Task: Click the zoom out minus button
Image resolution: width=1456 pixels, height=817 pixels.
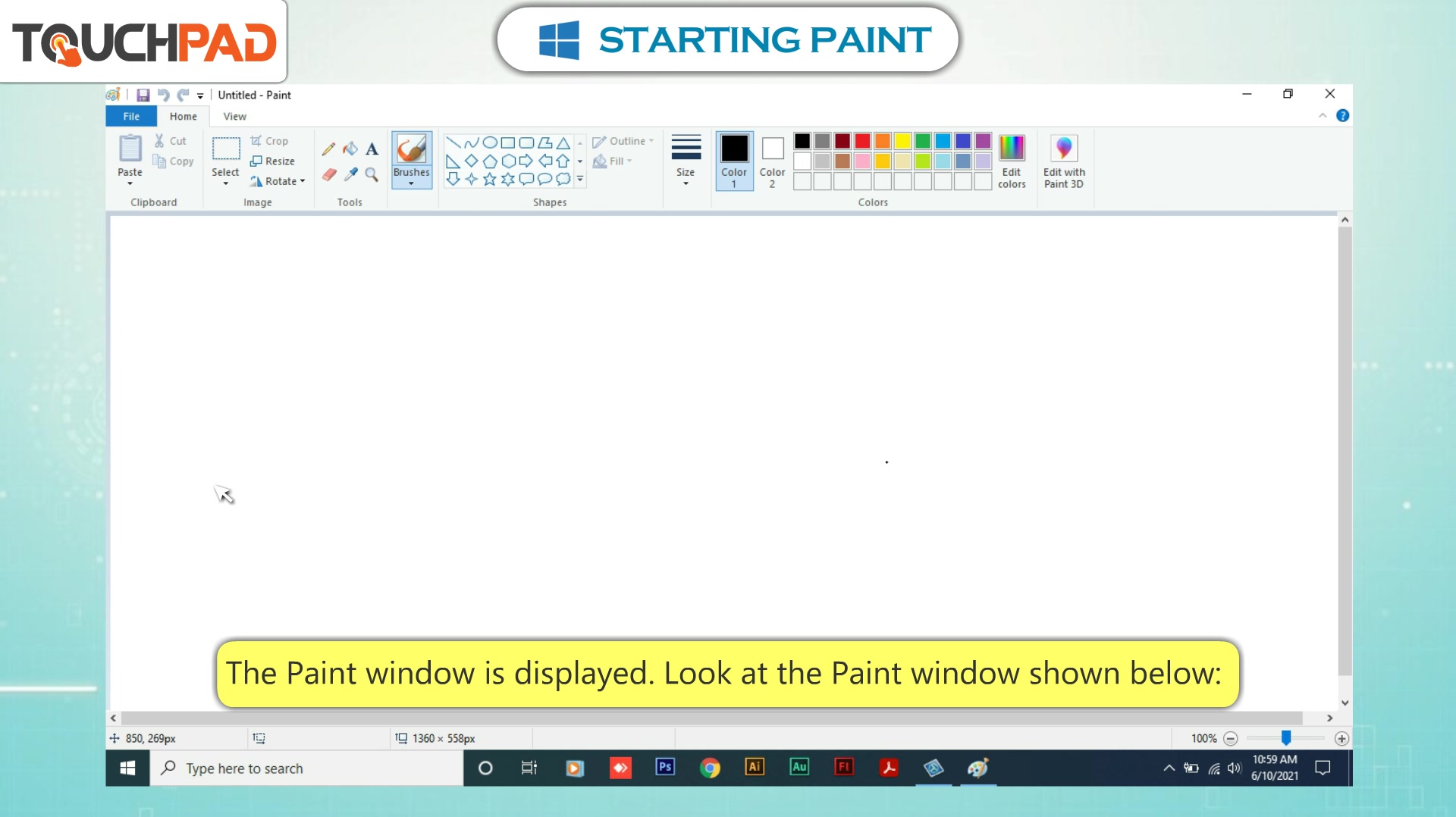Action: tap(1231, 738)
